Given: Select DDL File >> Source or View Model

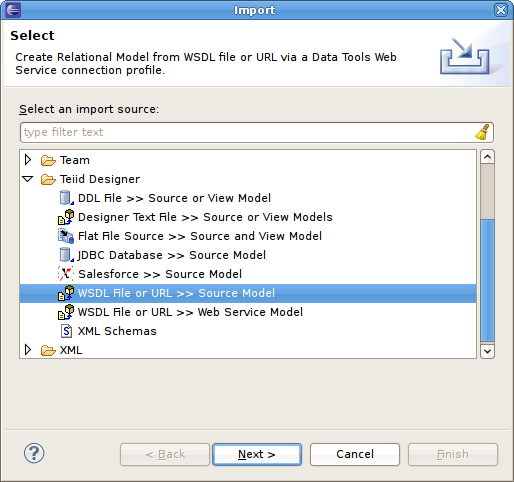Looking at the screenshot, I should tap(174, 198).
